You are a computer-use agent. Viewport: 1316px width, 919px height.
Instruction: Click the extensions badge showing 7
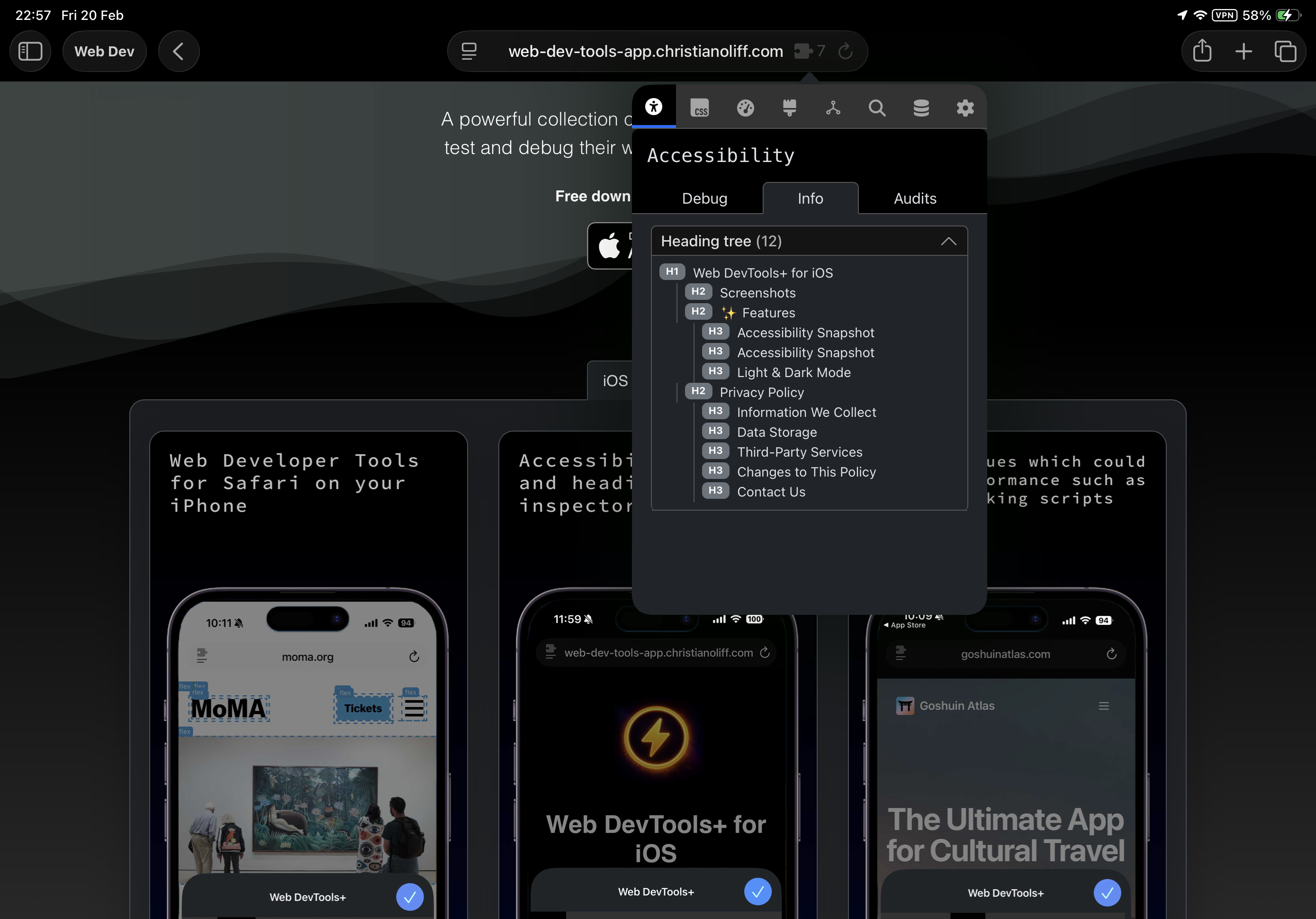pyautogui.click(x=808, y=51)
